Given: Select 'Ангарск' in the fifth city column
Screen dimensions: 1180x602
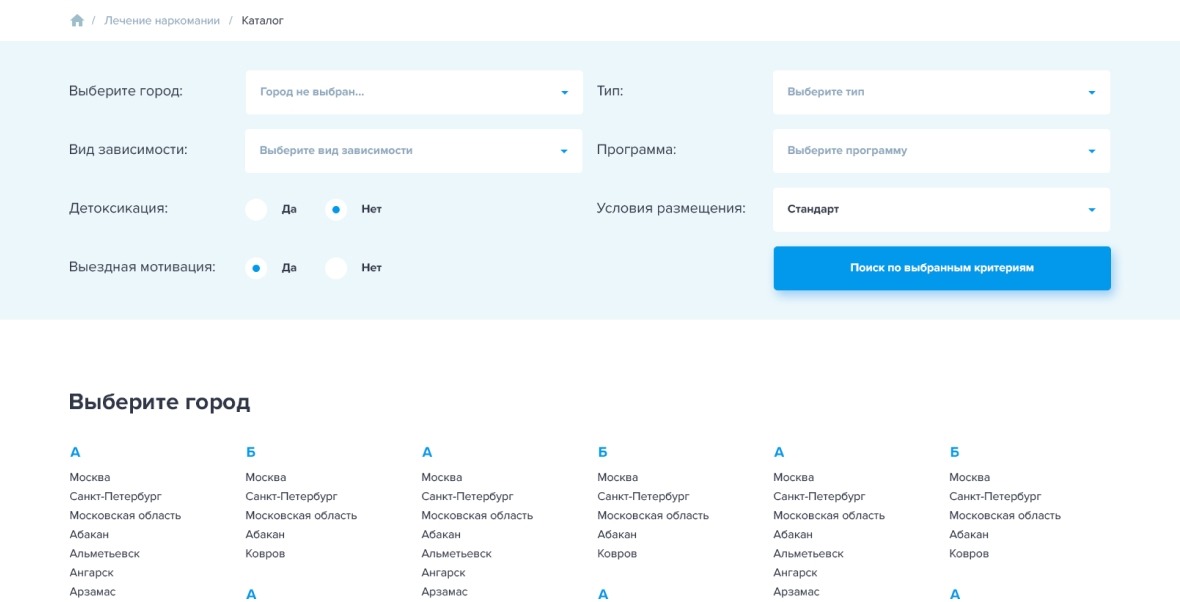Looking at the screenshot, I should pos(795,573).
